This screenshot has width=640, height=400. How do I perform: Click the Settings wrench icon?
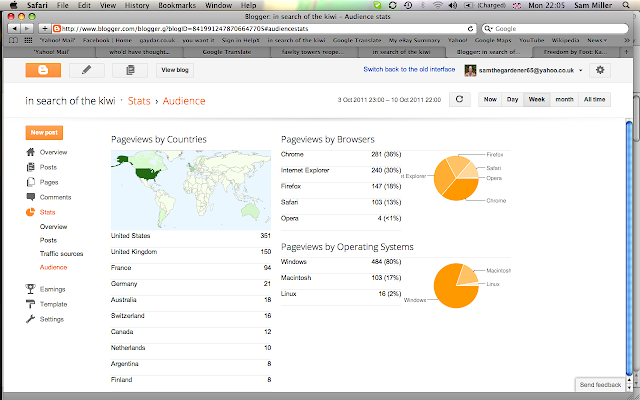[31, 319]
